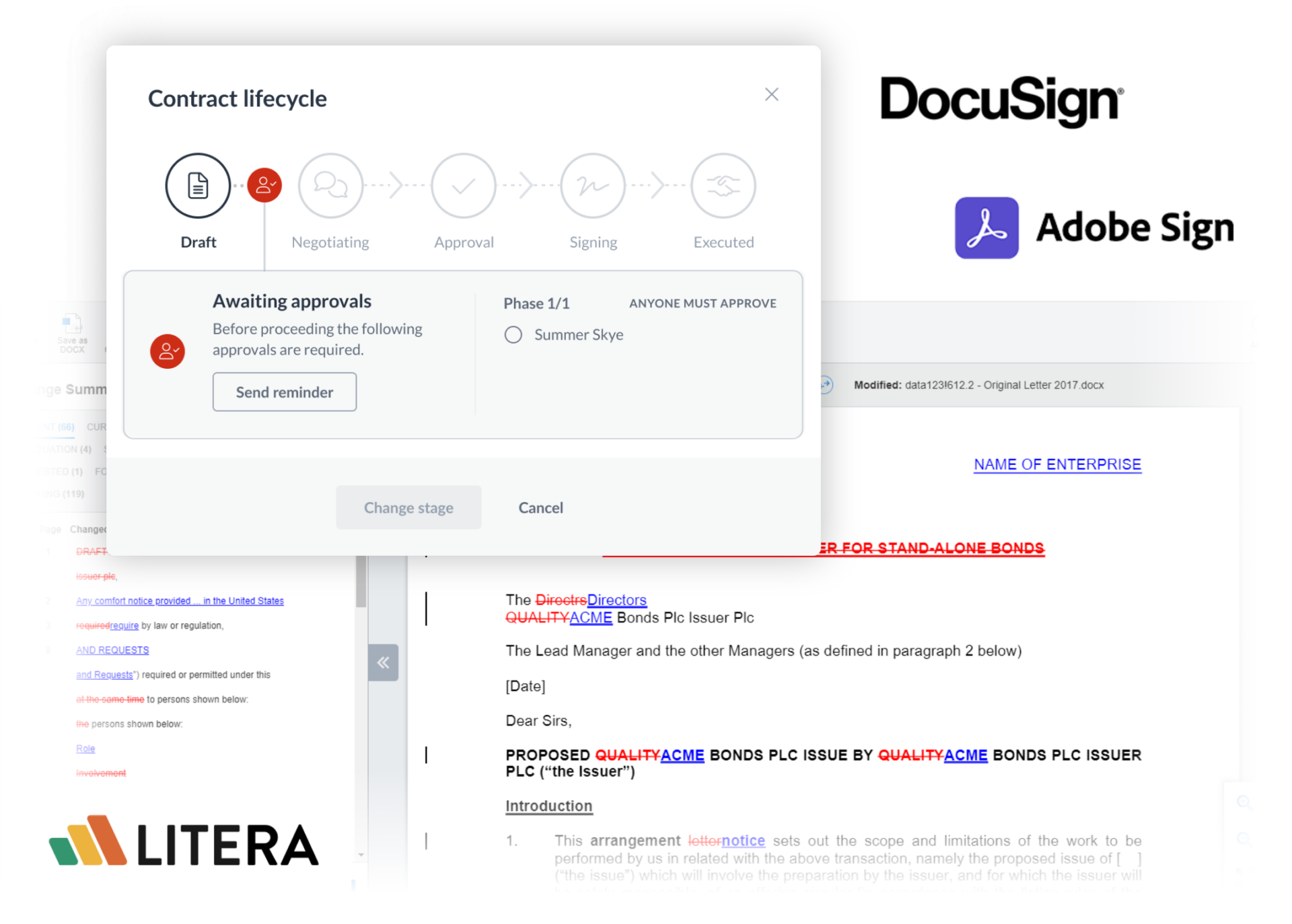
Task: Click the Adobe Sign purple Acrobat icon
Action: (986, 227)
